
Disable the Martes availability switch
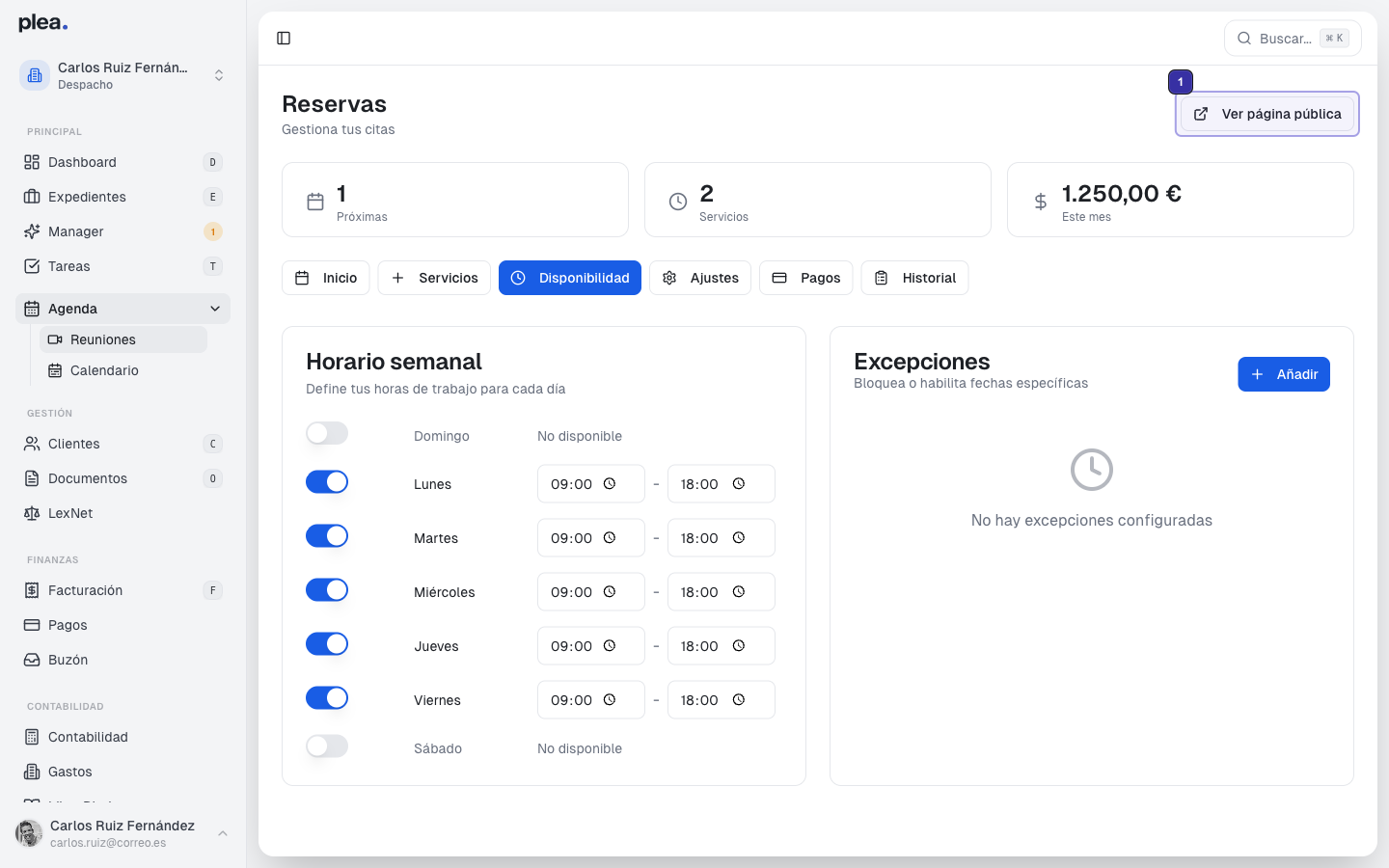point(327,535)
